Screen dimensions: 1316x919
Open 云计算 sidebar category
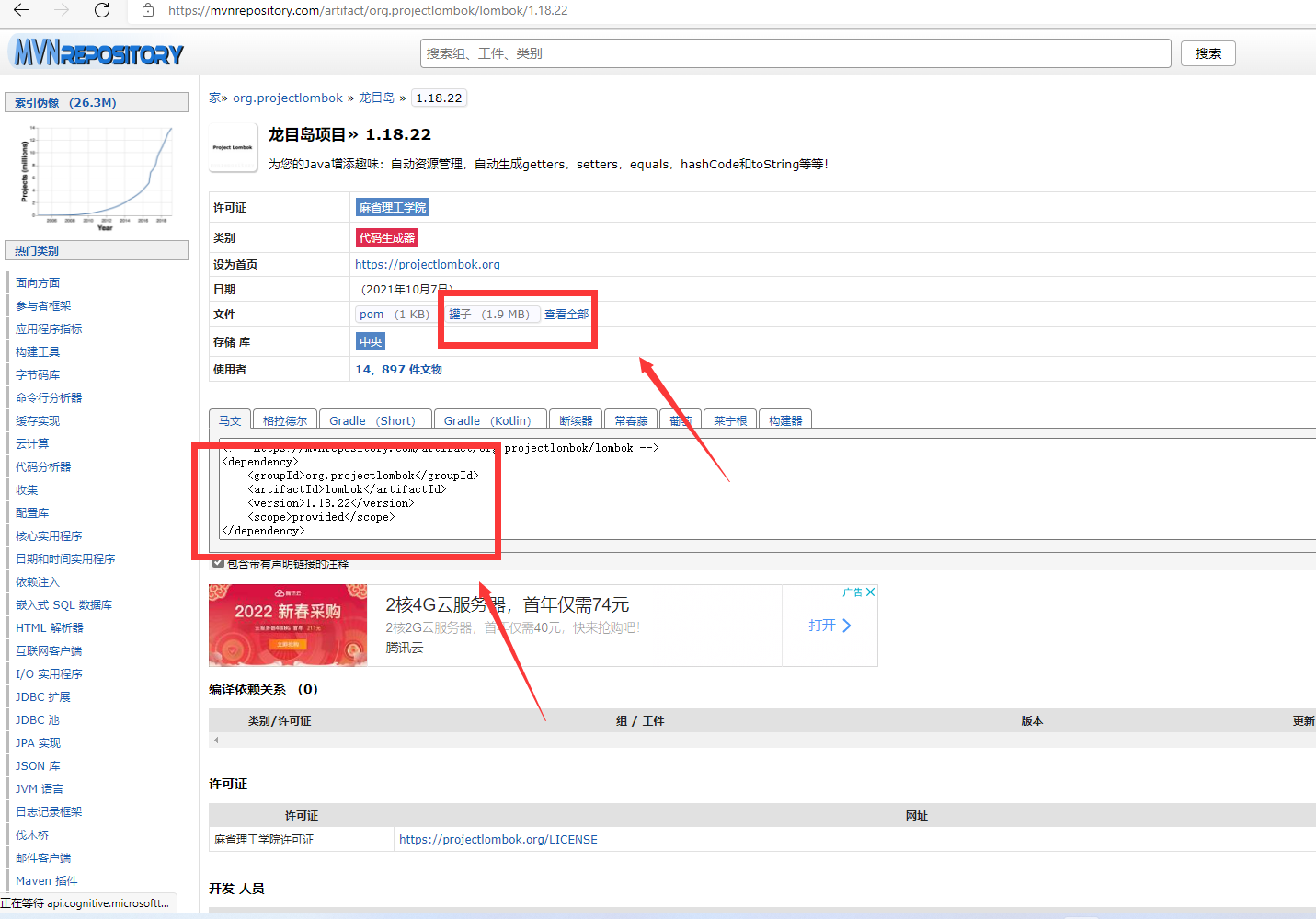(32, 443)
